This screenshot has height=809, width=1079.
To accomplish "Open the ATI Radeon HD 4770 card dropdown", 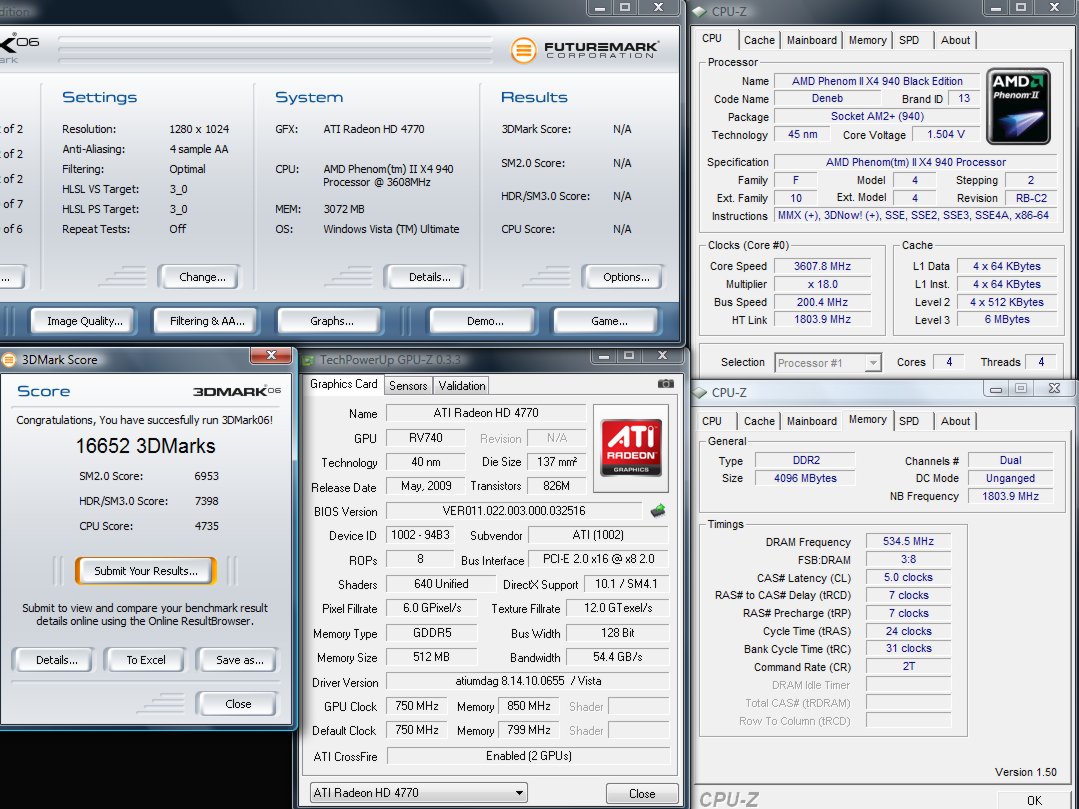I will click(x=418, y=792).
